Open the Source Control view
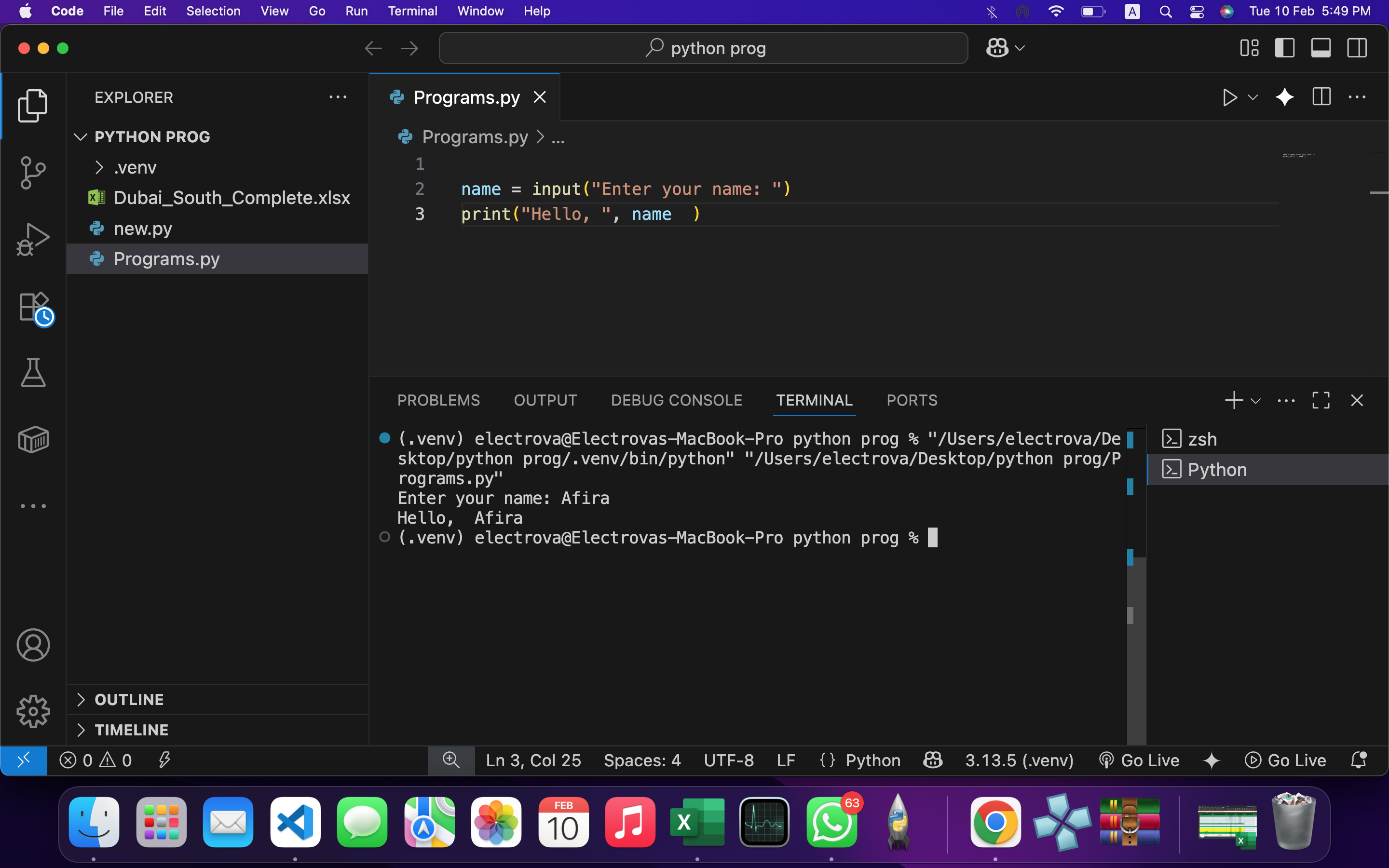 [x=33, y=172]
